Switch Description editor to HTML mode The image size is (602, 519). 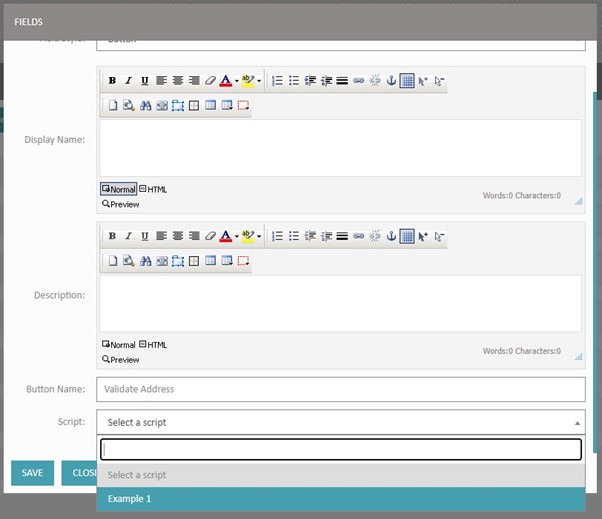(154, 345)
